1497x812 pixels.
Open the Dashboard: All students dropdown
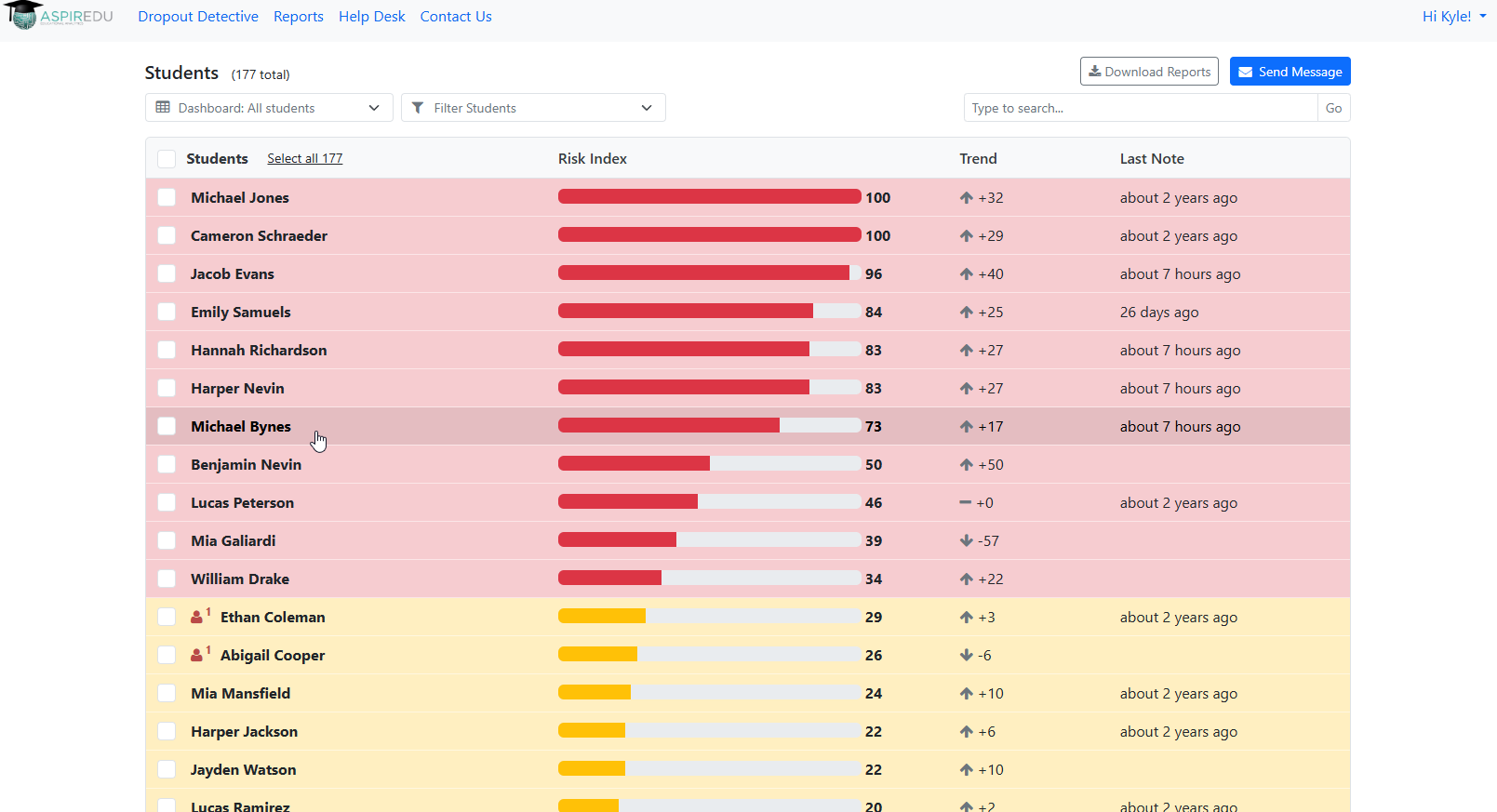[269, 108]
